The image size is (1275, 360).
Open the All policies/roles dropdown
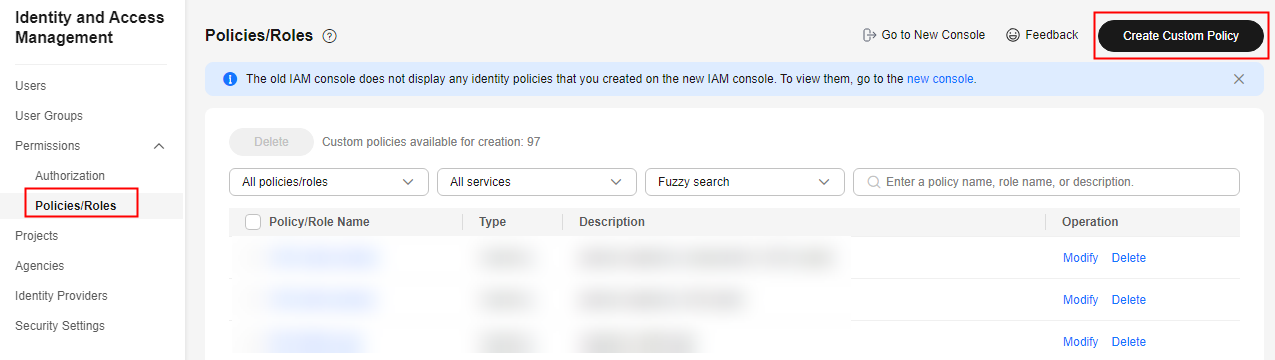(328, 182)
